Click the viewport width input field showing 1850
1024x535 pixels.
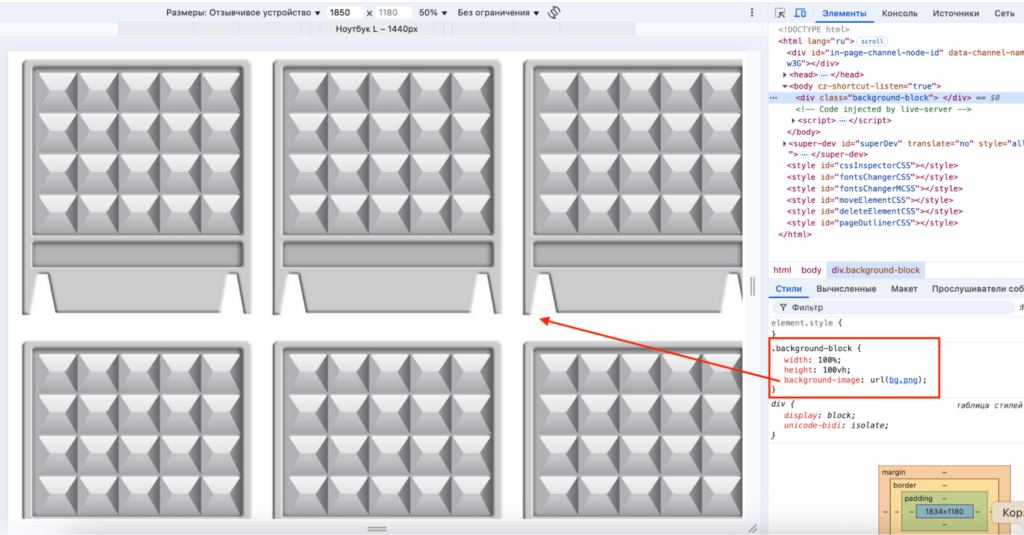point(345,13)
